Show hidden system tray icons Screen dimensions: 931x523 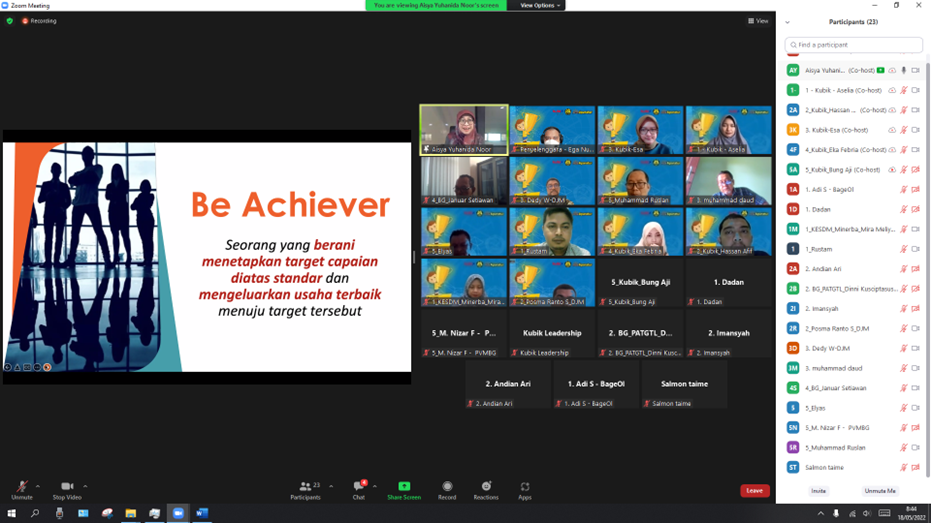pyautogui.click(x=821, y=514)
